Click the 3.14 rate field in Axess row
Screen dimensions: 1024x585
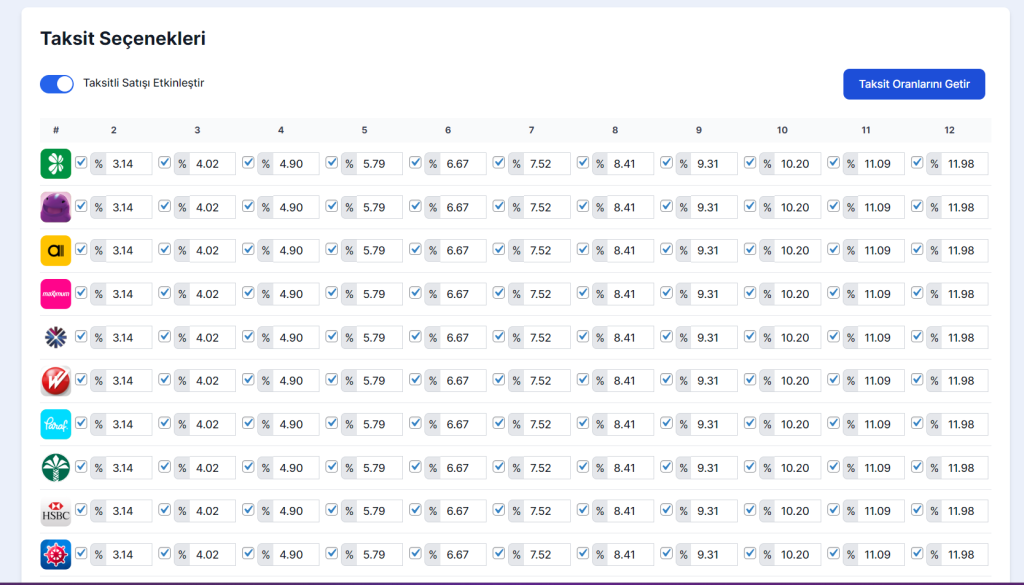click(130, 251)
